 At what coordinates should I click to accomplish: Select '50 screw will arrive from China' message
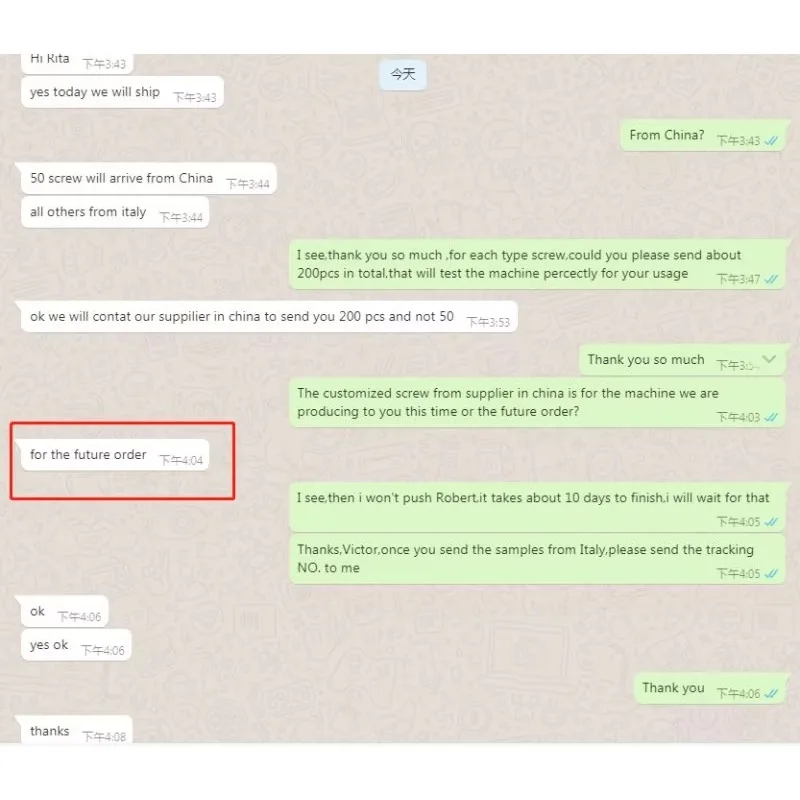coord(148,179)
